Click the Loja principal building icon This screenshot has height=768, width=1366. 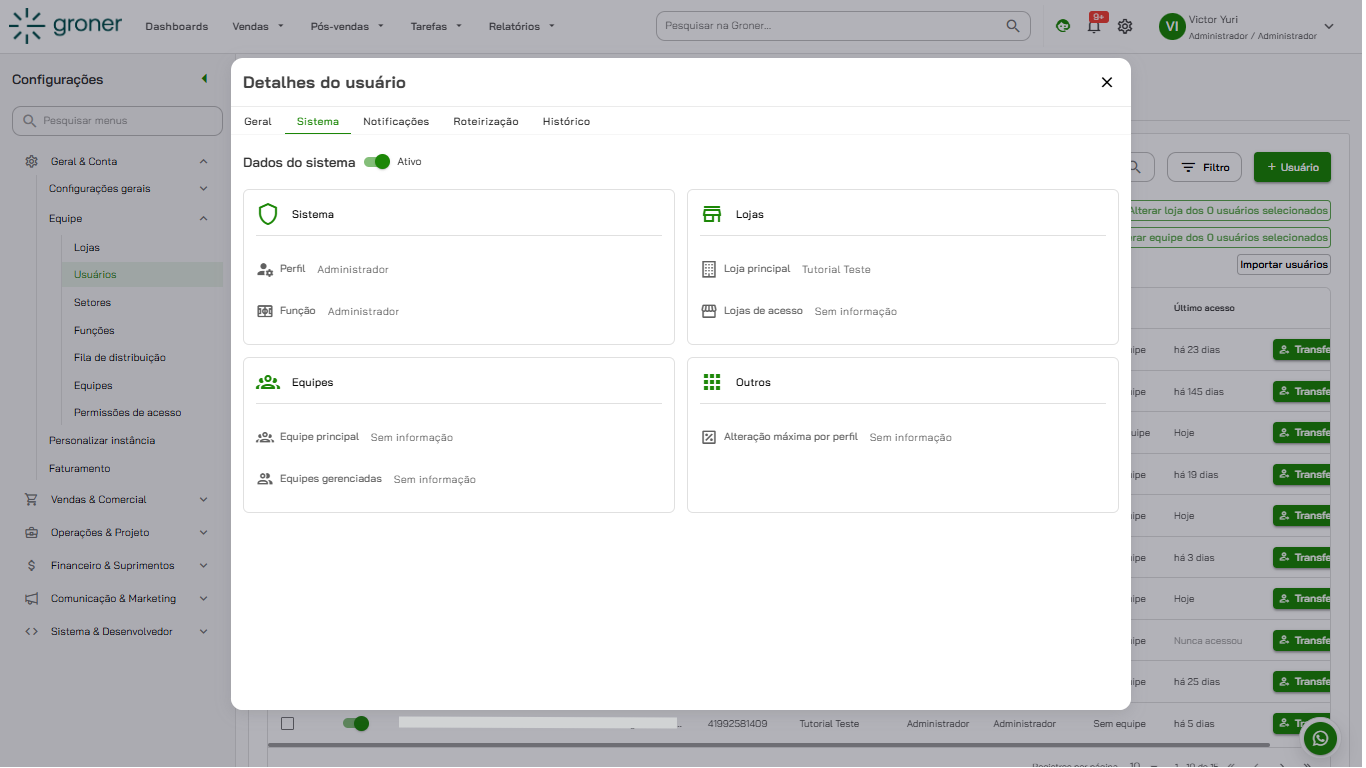tap(709, 269)
